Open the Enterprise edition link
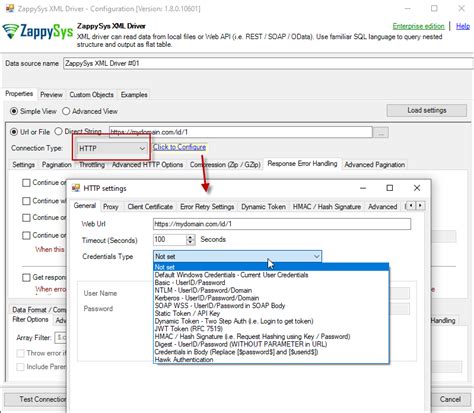The image size is (474, 413). 418,26
